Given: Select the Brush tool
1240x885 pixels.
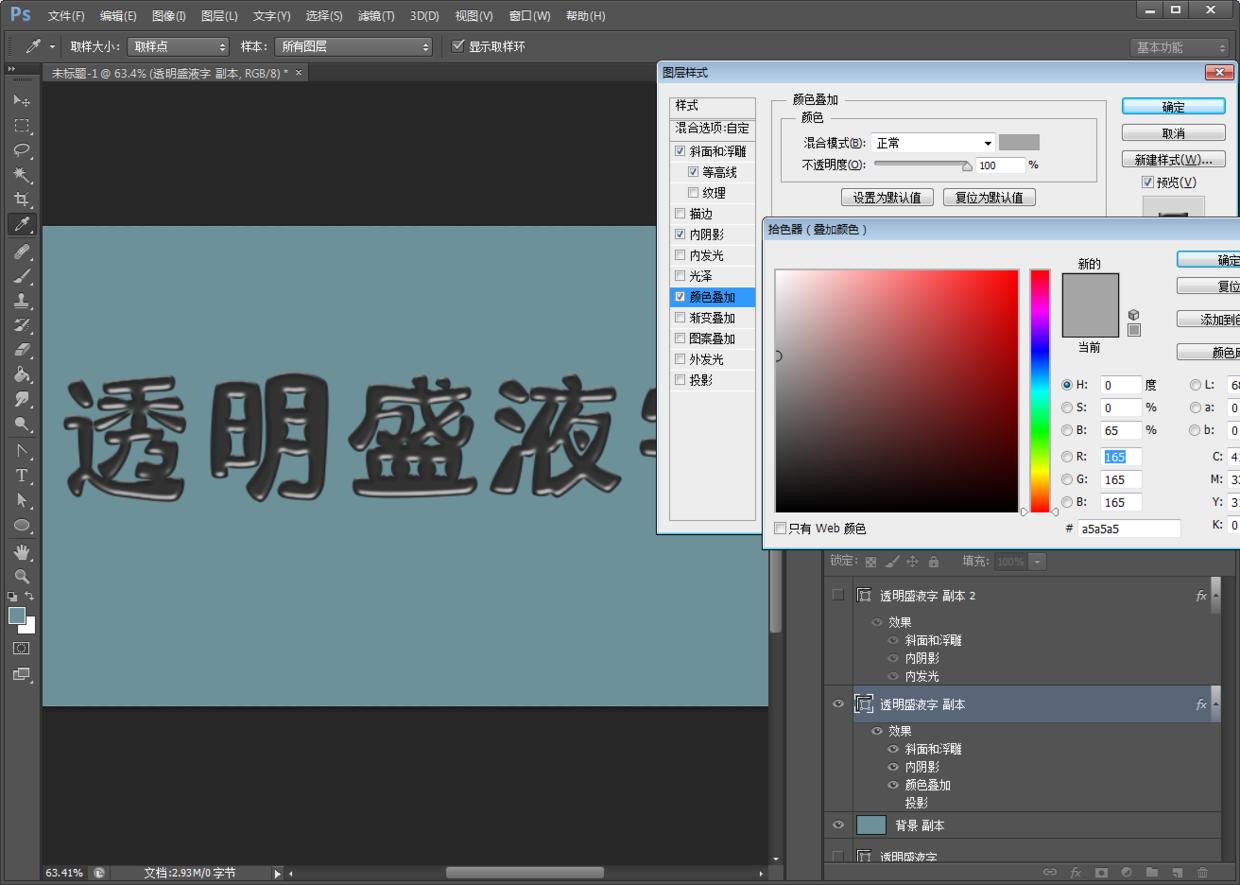Looking at the screenshot, I should point(23,277).
